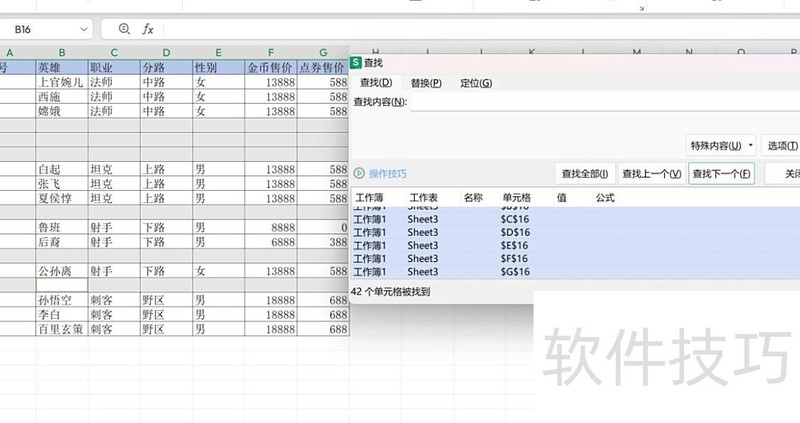Viewport: 800px width, 423px height.
Task: Select result row $D$16
Action: pyautogui.click(x=576, y=233)
